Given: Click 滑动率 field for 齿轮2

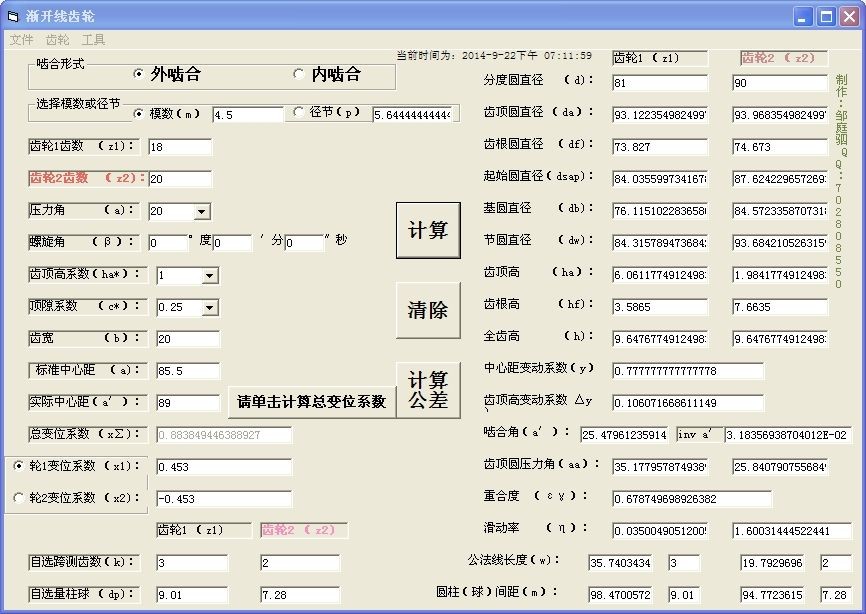Looking at the screenshot, I should click(792, 531).
